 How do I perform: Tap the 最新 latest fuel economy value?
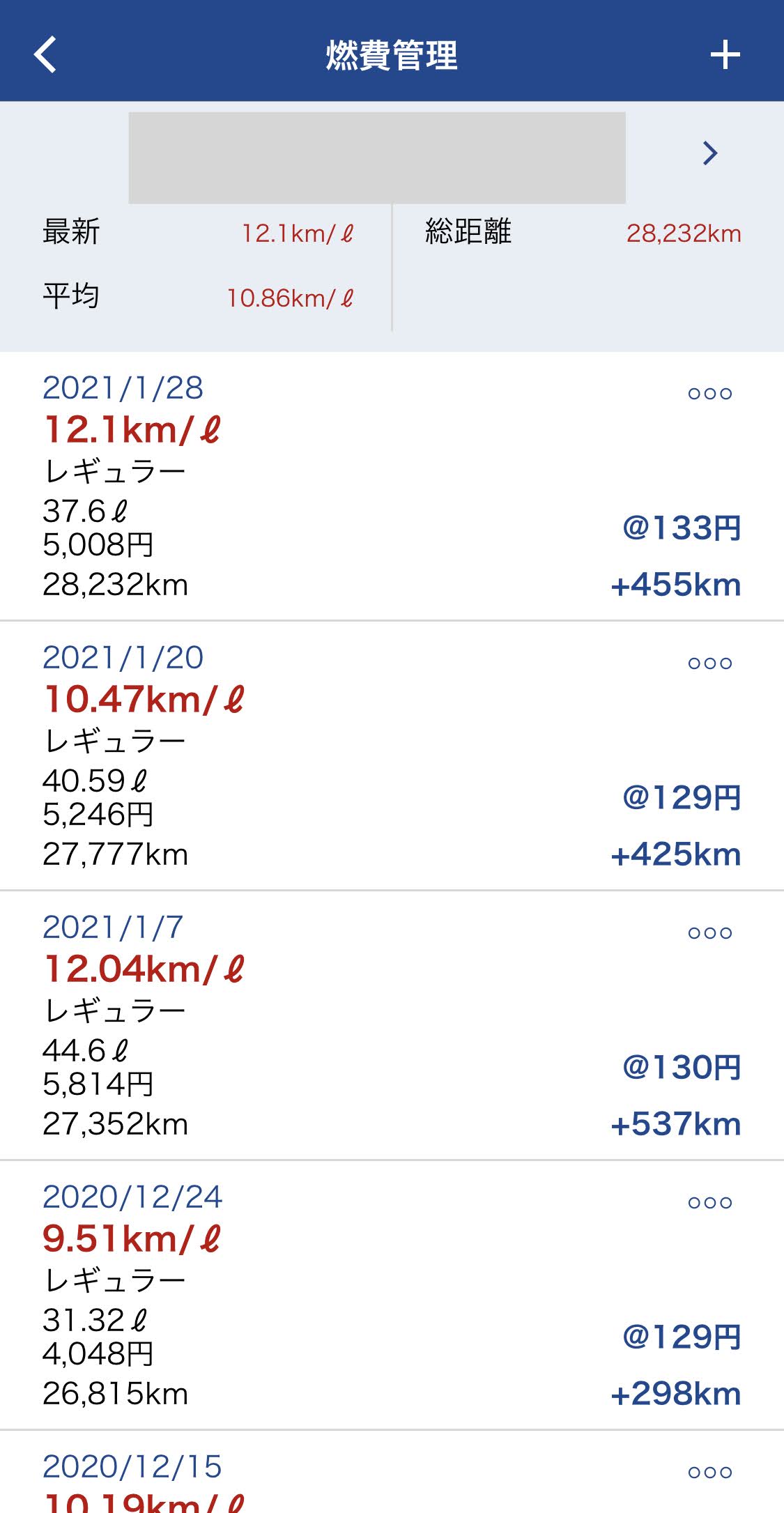tap(298, 233)
